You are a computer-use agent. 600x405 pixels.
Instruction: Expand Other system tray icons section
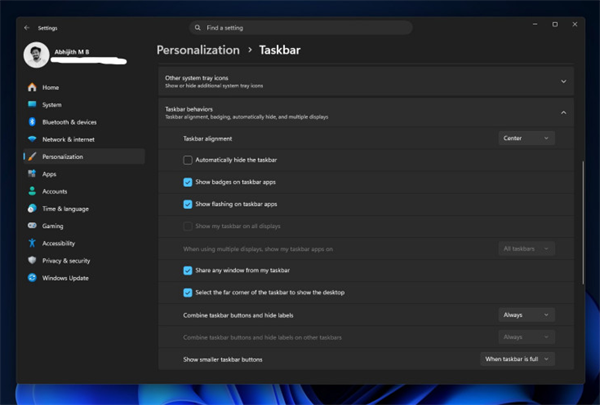366,81
